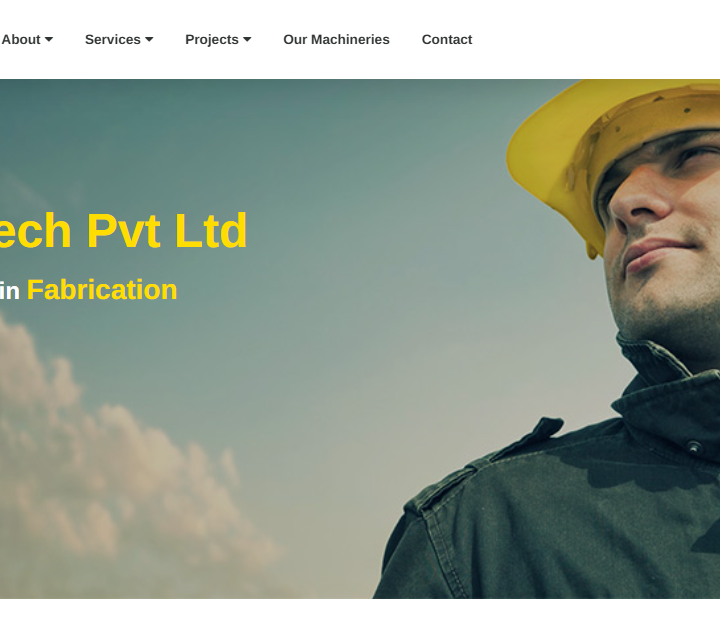Click the yellow "Pvt Ltd" heading

coord(167,231)
